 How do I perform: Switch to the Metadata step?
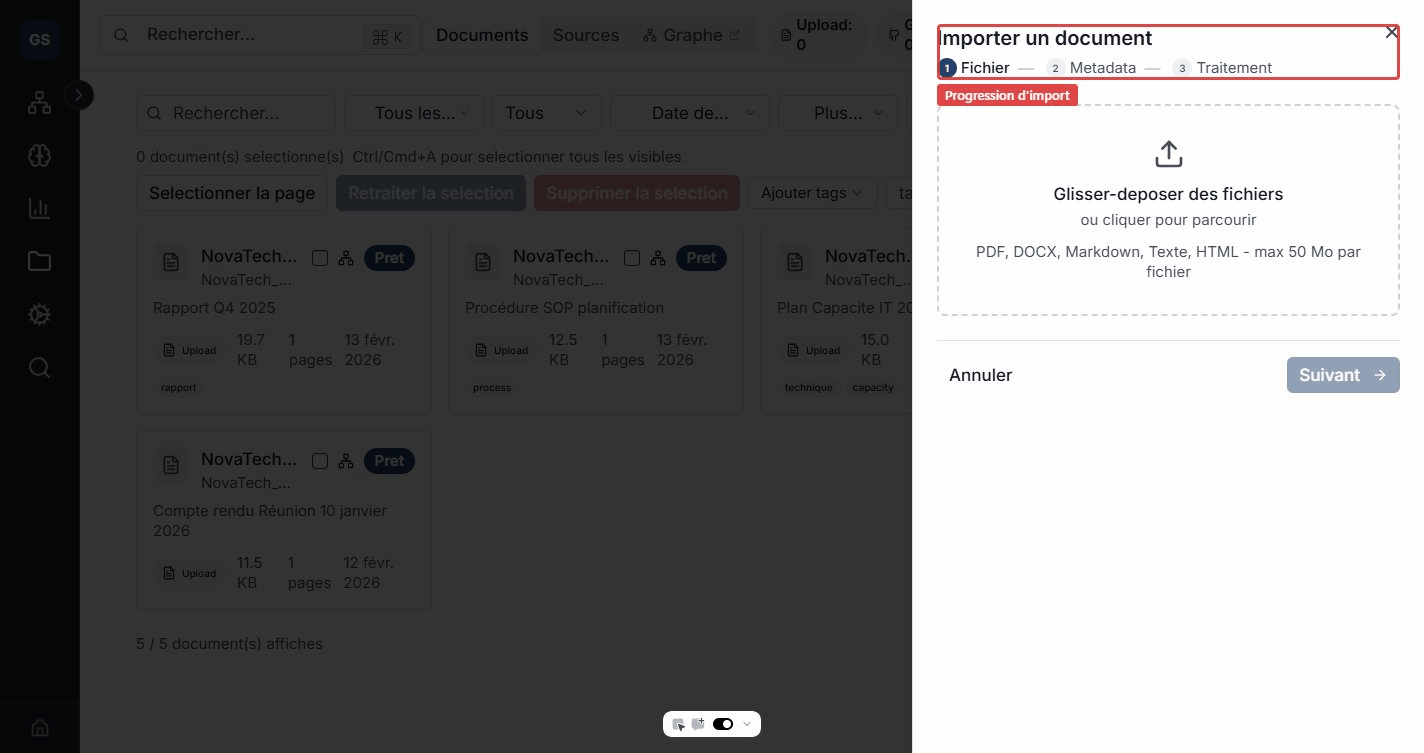point(1102,68)
